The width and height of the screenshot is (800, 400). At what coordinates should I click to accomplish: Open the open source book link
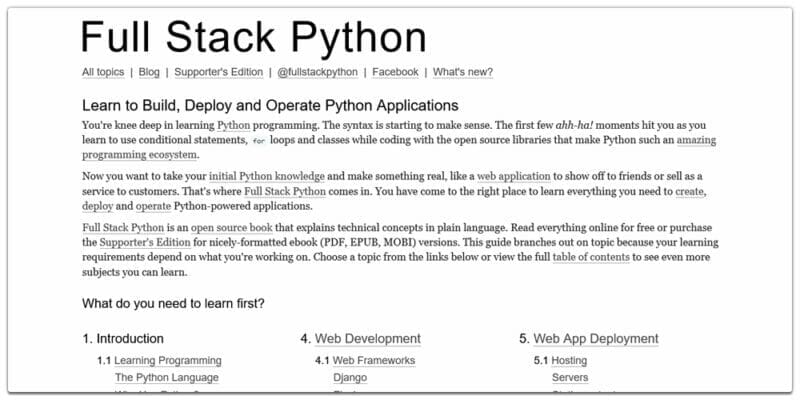tap(232, 228)
